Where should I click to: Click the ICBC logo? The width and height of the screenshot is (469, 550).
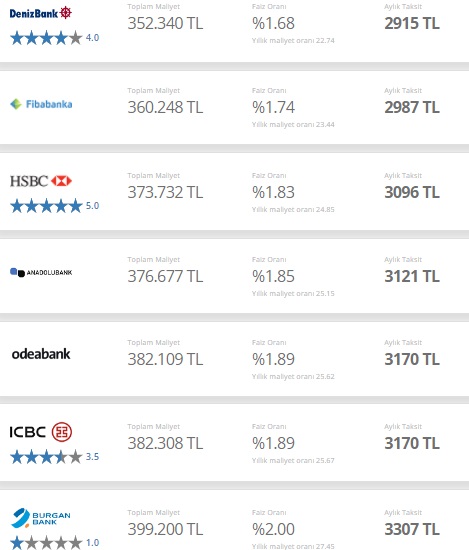41,432
